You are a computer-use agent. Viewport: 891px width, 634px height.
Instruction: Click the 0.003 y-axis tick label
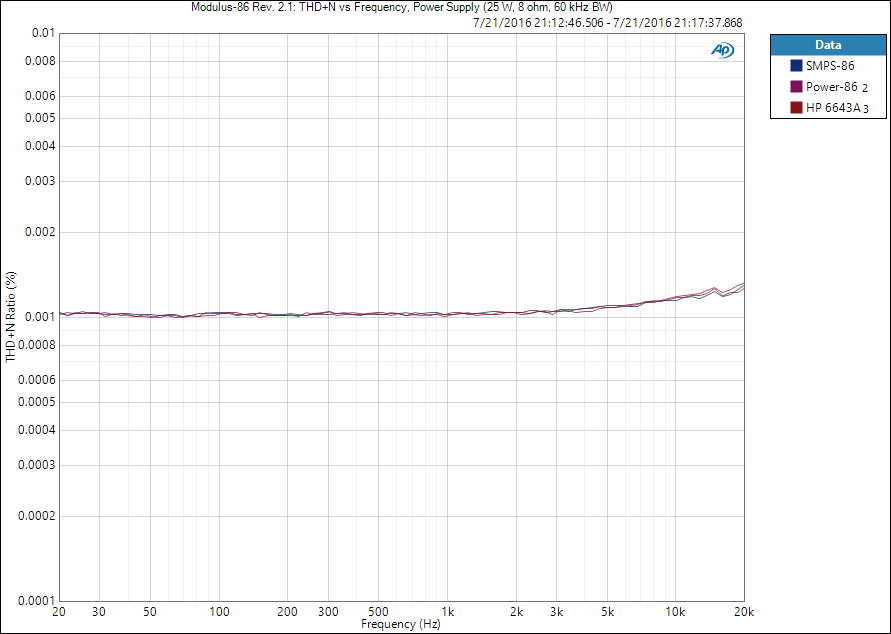click(x=40, y=181)
